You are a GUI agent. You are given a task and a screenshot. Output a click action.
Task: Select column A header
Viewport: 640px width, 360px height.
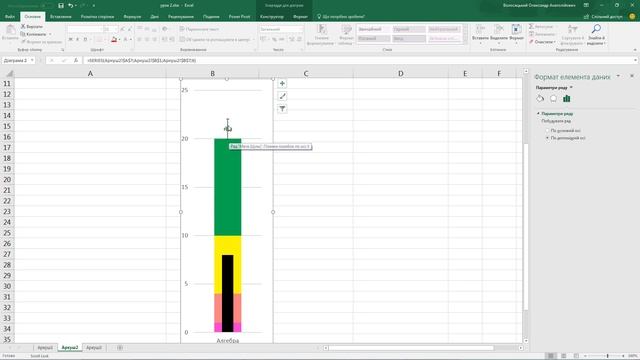point(90,73)
